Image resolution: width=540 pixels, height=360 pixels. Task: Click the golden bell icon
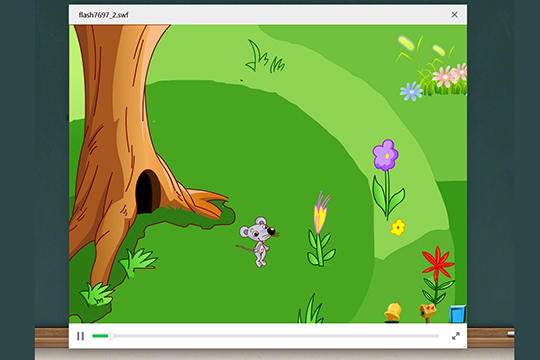[393, 312]
